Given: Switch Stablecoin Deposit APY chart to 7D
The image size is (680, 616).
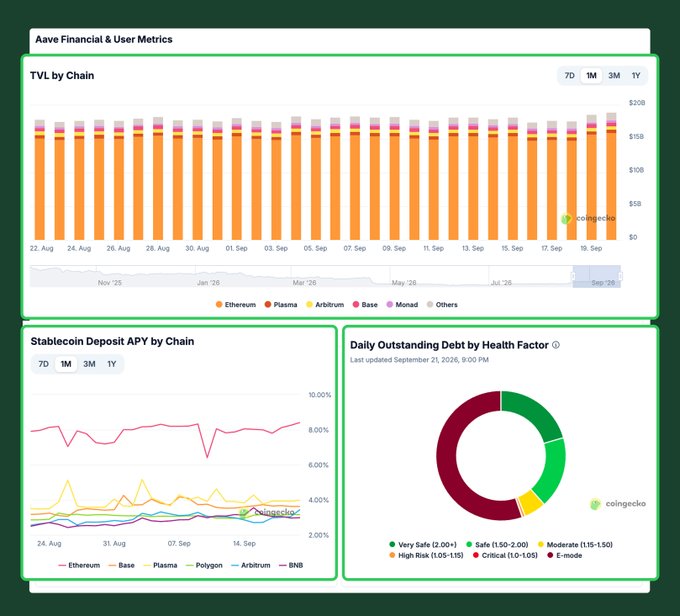Looking at the screenshot, I should coord(43,364).
